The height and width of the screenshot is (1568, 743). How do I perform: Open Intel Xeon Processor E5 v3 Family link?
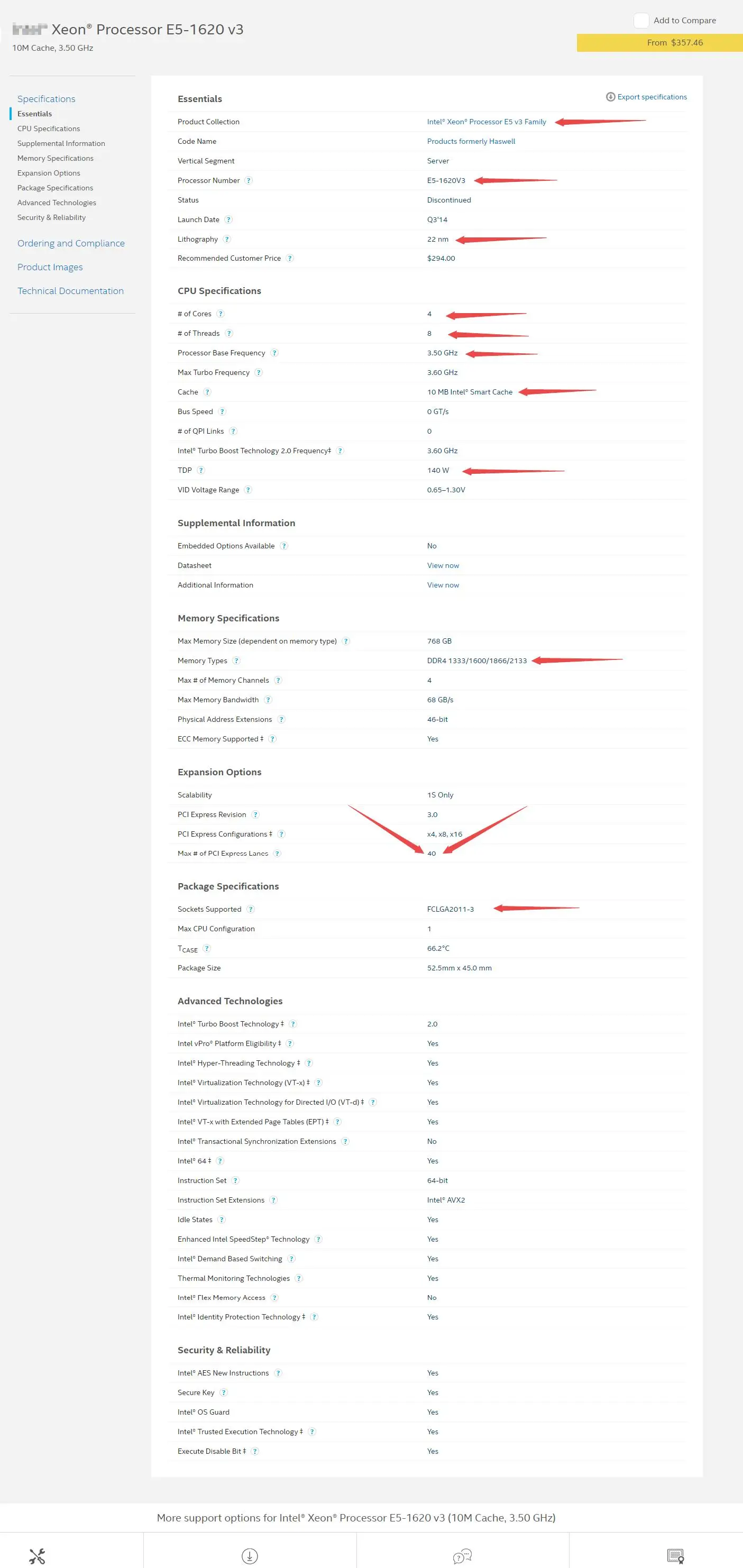(486, 122)
